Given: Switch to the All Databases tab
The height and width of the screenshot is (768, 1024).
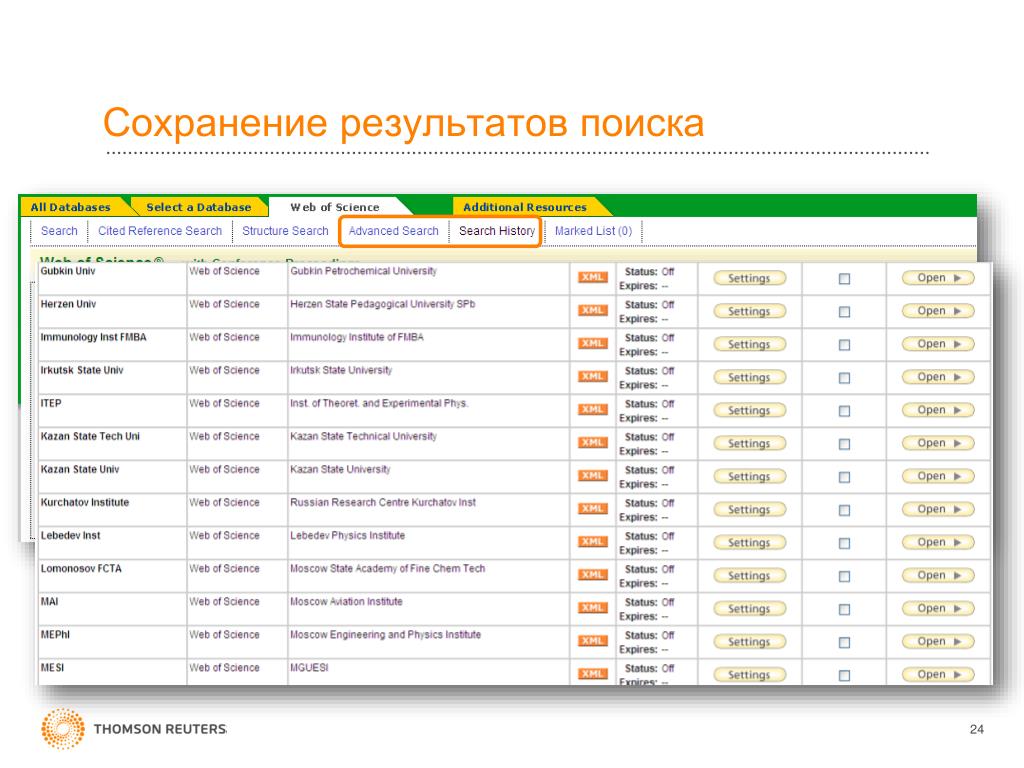Looking at the screenshot, I should point(71,207).
